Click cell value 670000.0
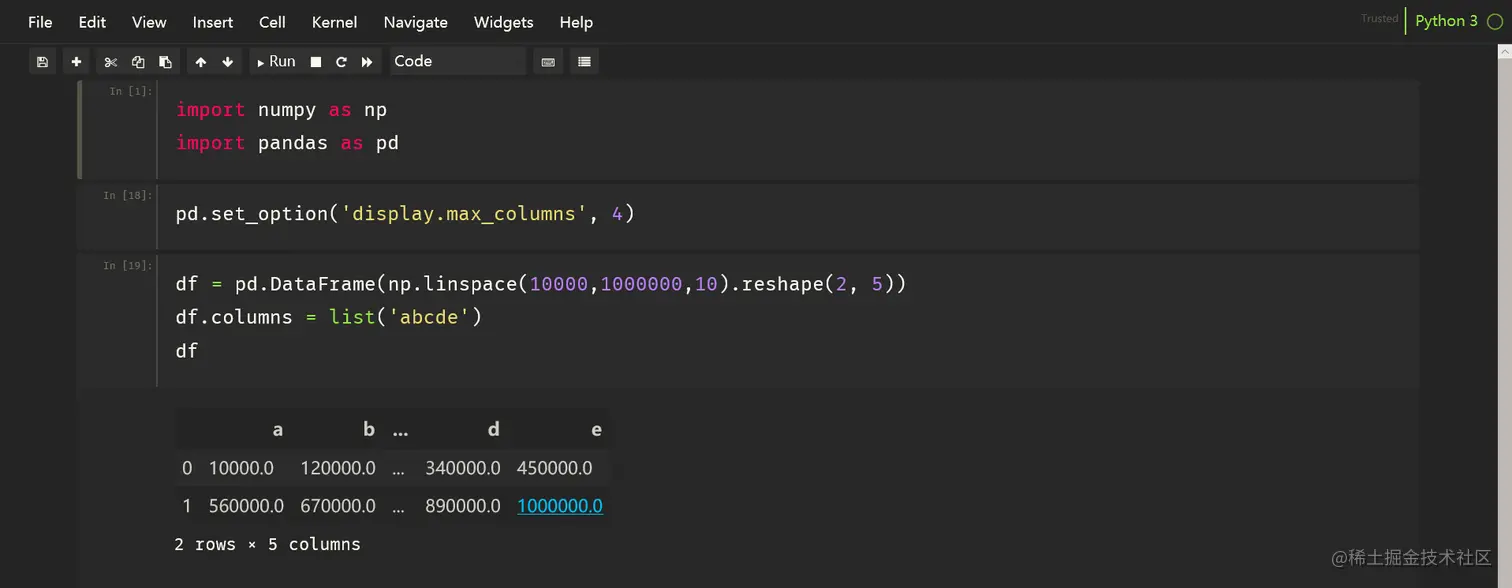The image size is (1512, 588). (338, 506)
